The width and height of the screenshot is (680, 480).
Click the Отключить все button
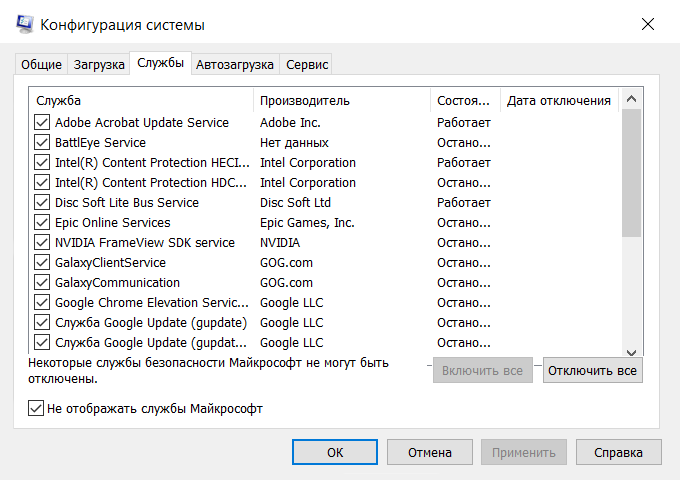point(592,371)
